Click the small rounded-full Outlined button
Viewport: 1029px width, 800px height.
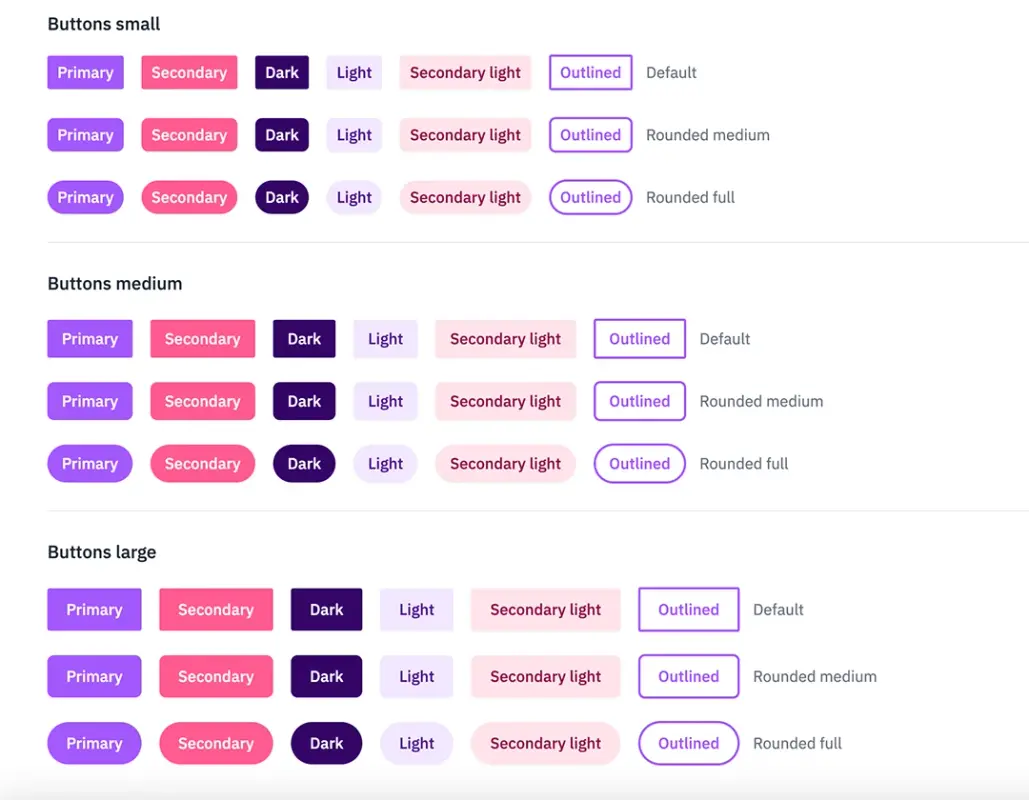coord(590,198)
